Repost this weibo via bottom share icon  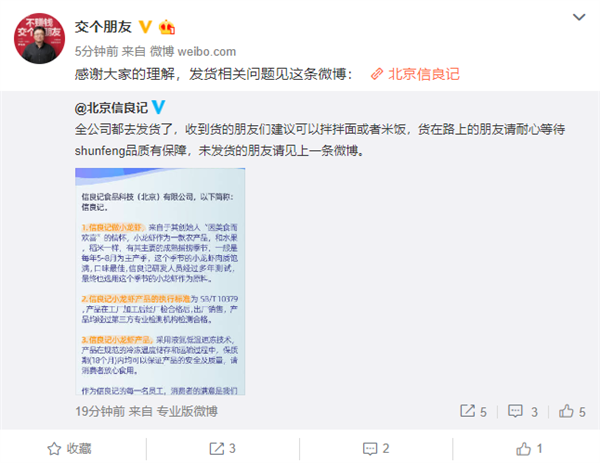point(217,448)
